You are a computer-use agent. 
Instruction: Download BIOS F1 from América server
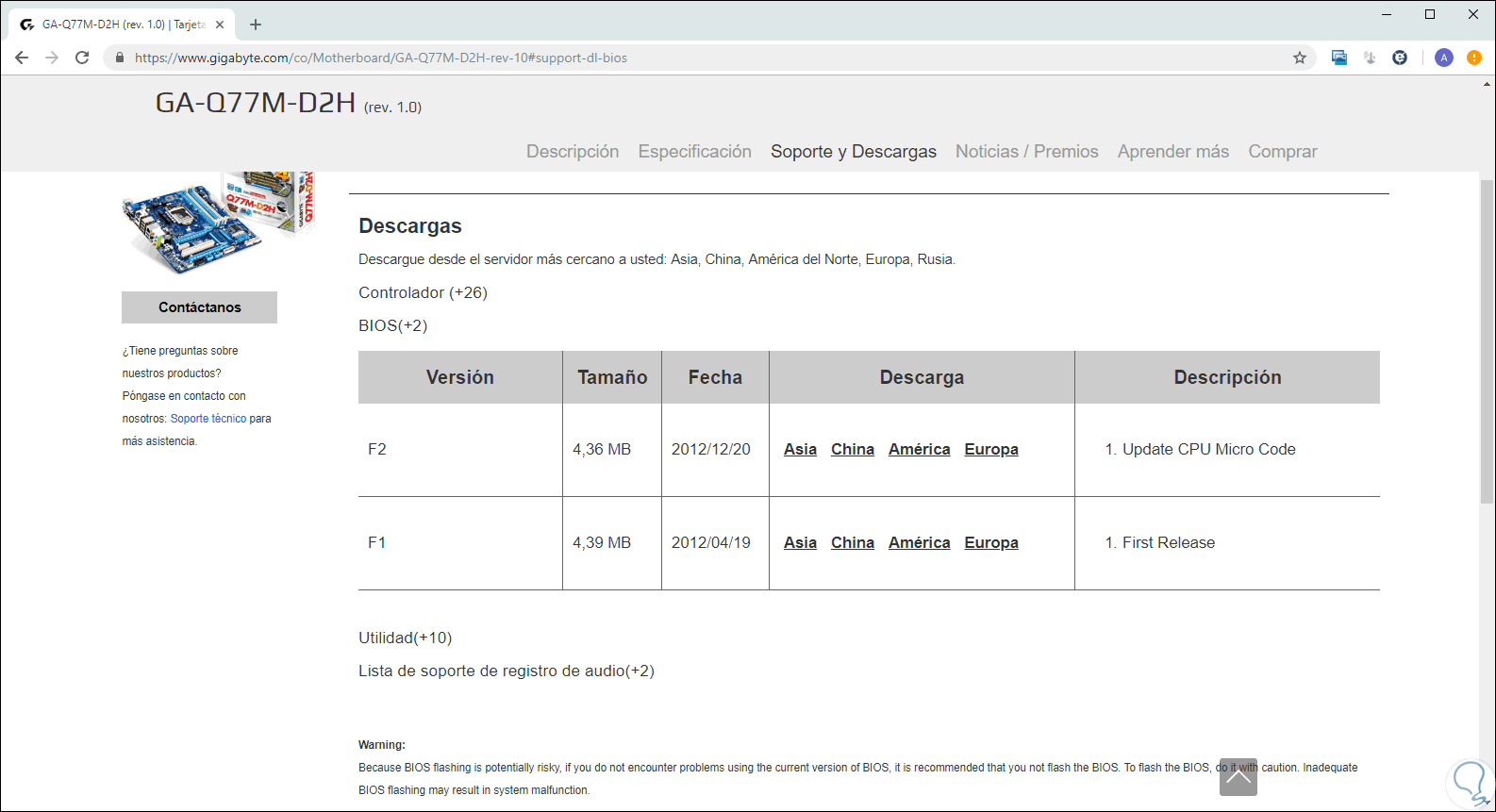tap(920, 543)
